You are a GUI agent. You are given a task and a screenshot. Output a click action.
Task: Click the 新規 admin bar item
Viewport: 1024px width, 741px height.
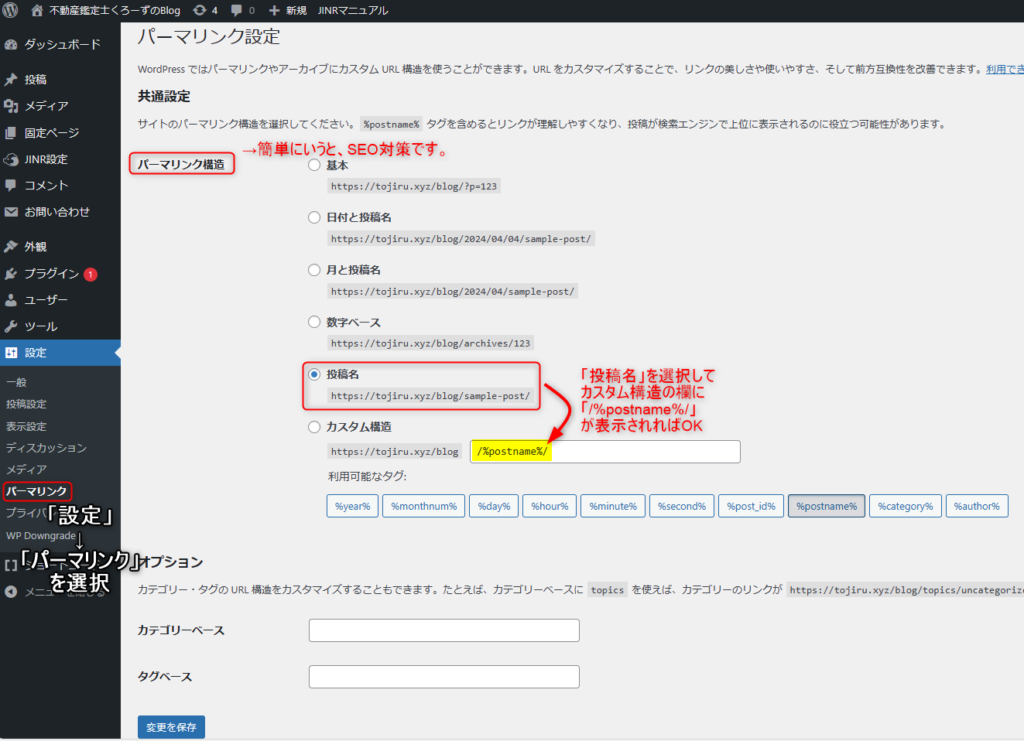(x=296, y=10)
